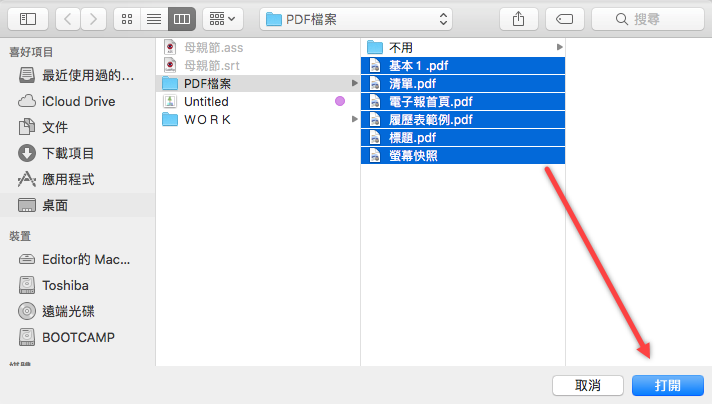
Task: Select 基本 1 .pdf file
Action: point(463,65)
